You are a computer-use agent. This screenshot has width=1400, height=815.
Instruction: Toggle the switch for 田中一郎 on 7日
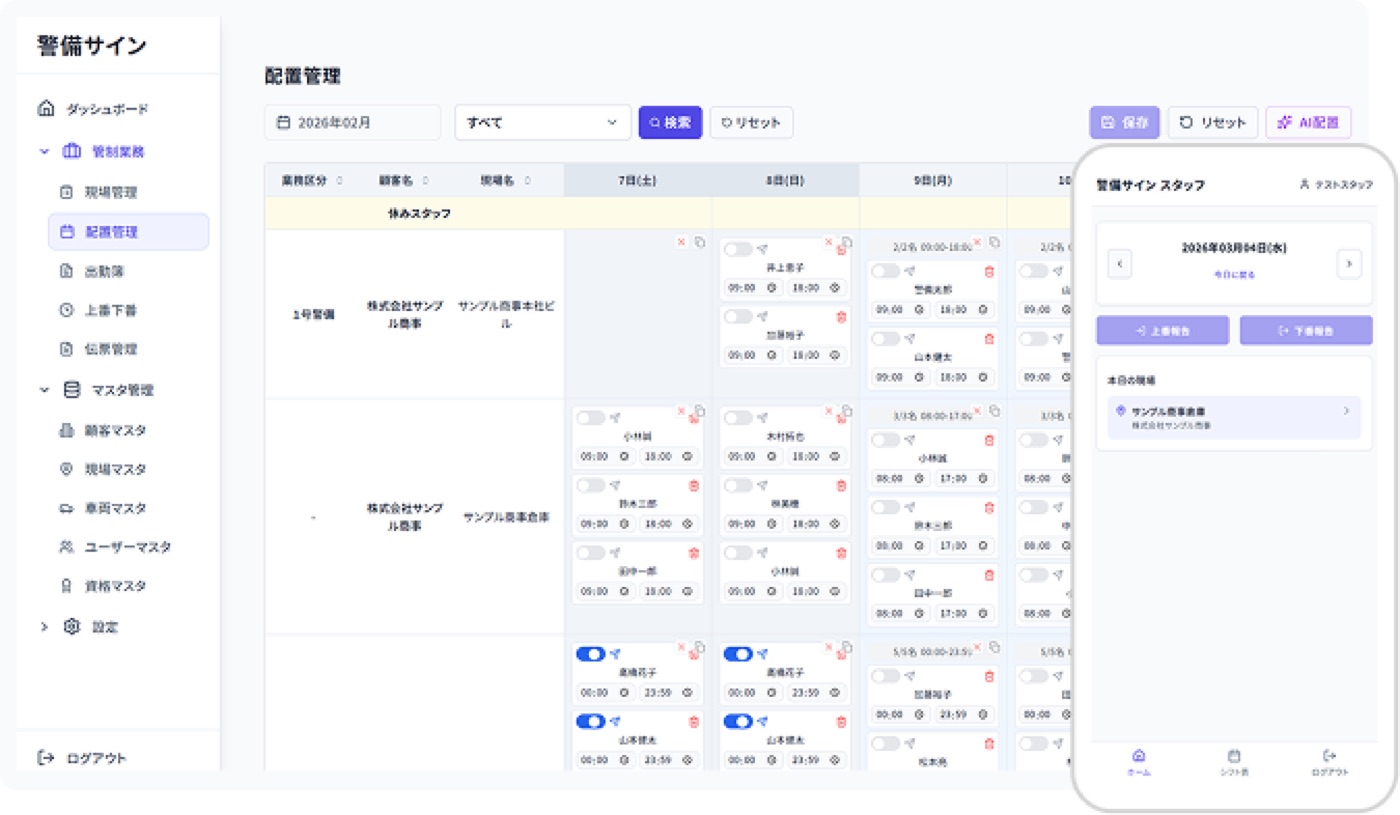[x=590, y=553]
